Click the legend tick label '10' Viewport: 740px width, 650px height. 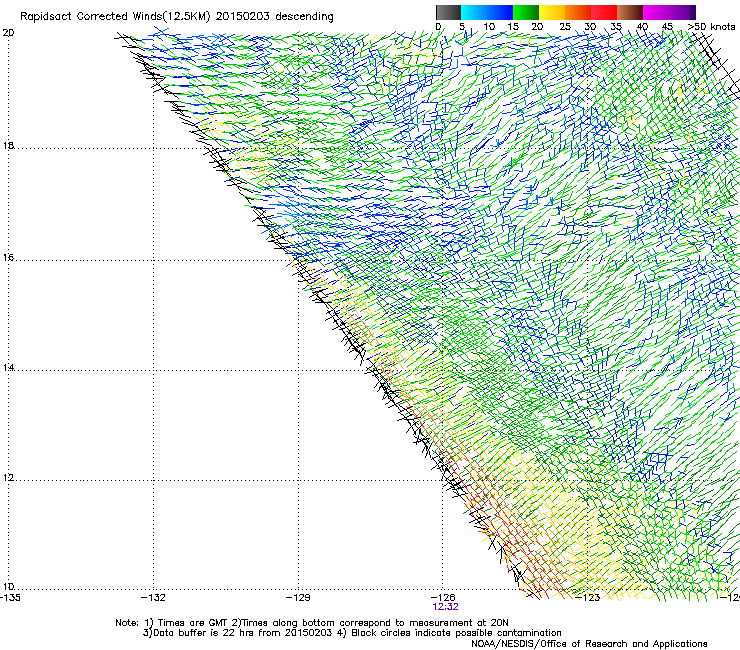(x=489, y=27)
